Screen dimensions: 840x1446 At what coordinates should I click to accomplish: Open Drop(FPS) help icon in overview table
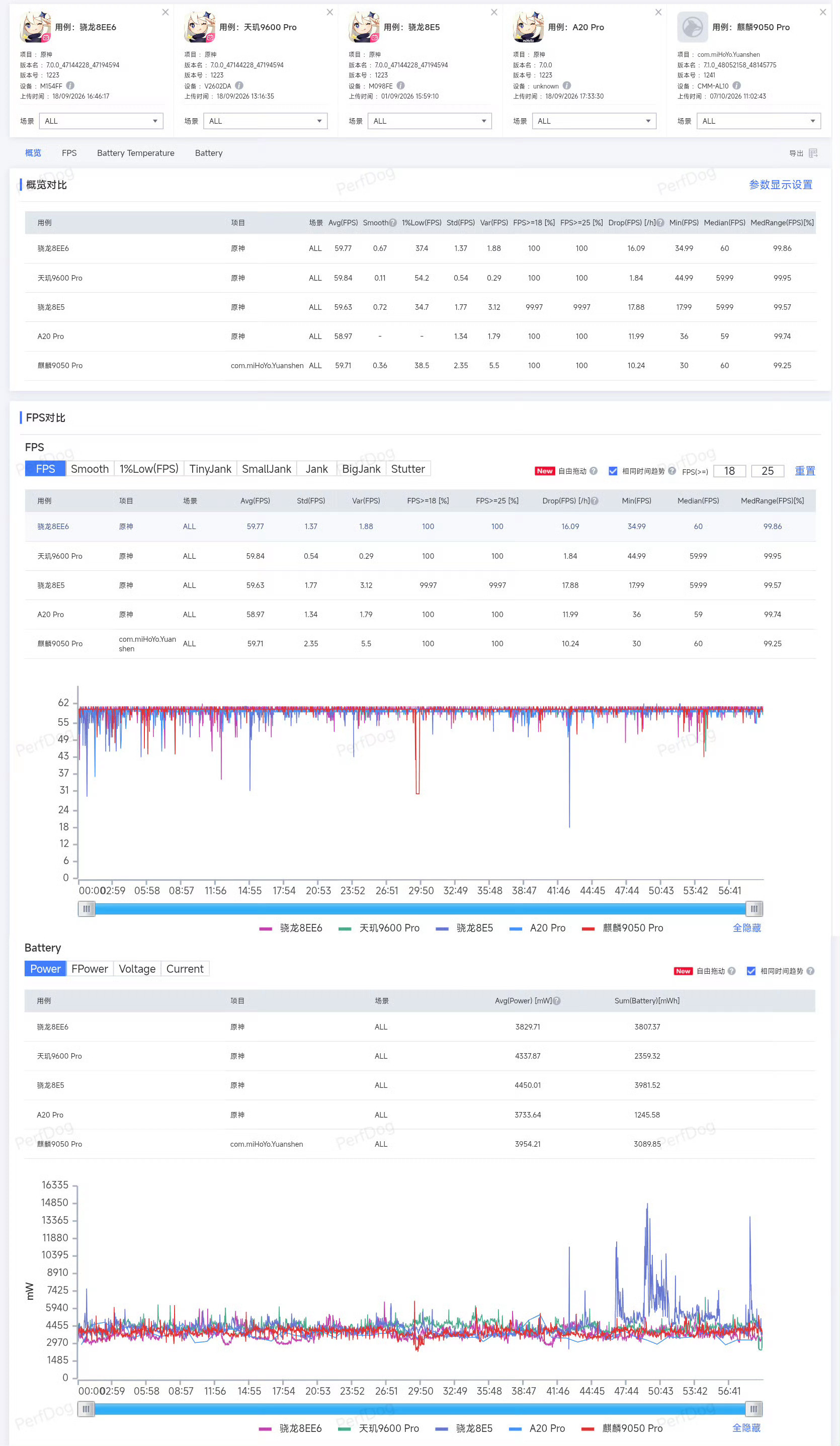660,223
